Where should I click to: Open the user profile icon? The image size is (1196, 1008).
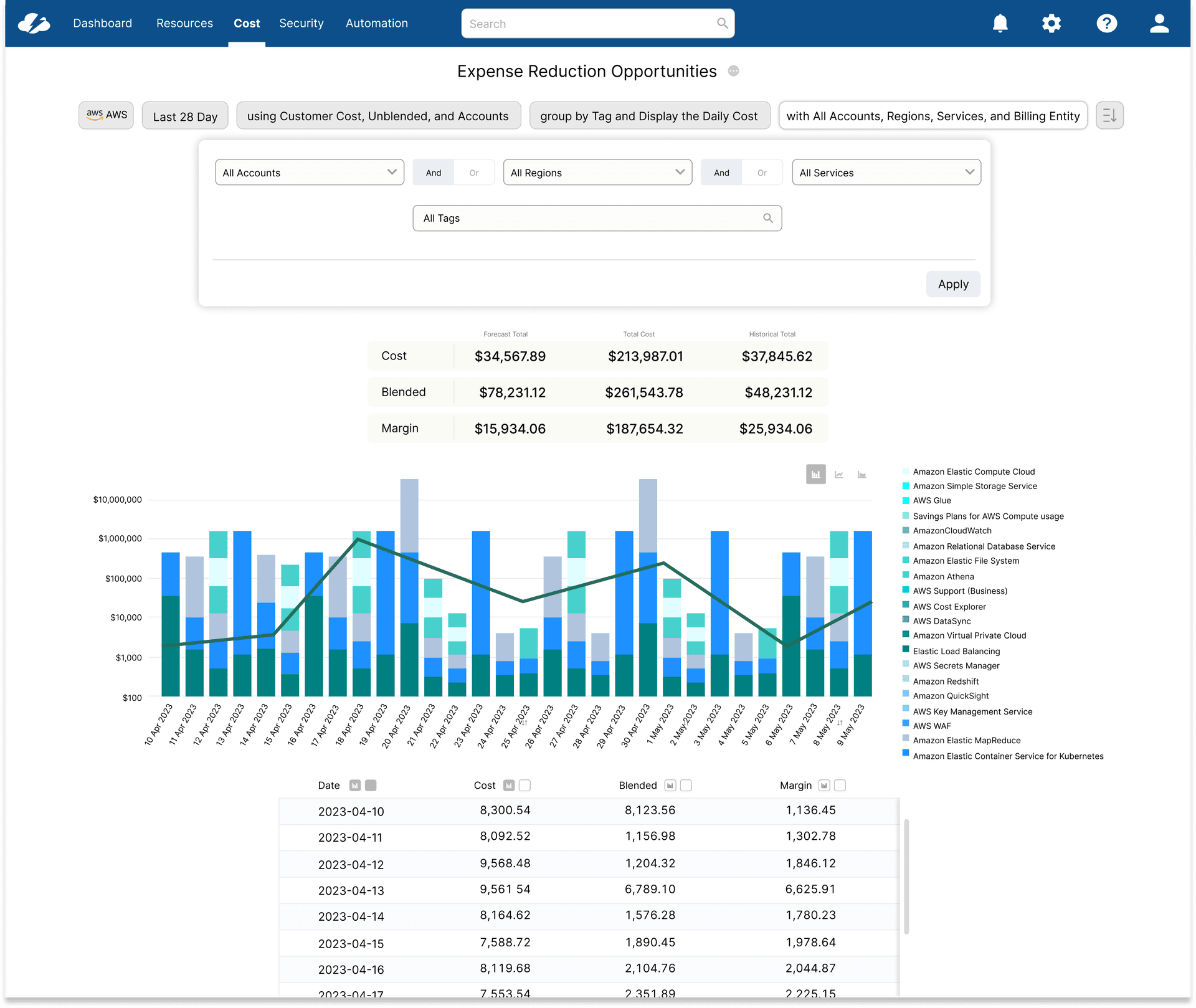coord(1159,24)
